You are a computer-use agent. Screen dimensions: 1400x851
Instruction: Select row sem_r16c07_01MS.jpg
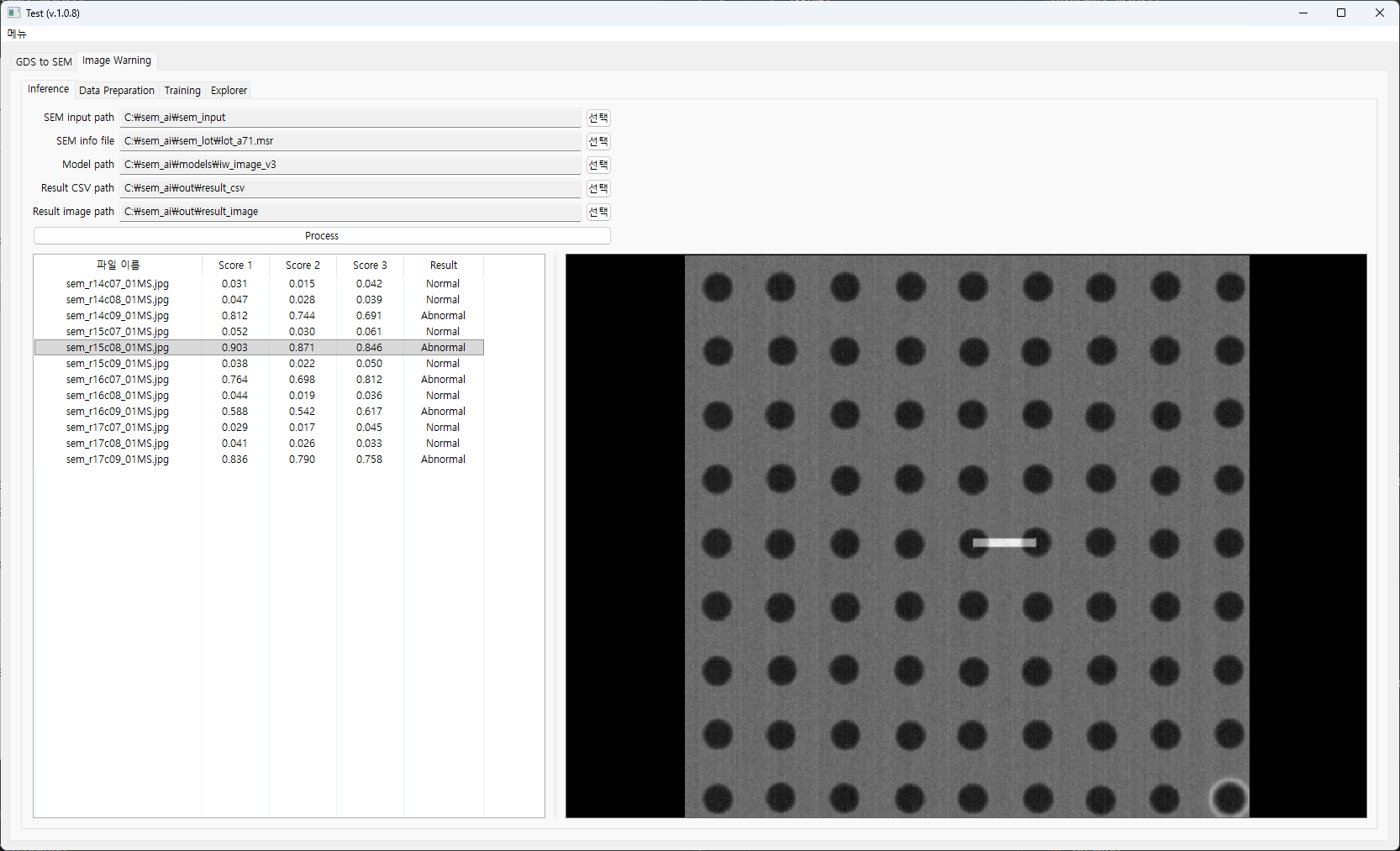click(259, 380)
